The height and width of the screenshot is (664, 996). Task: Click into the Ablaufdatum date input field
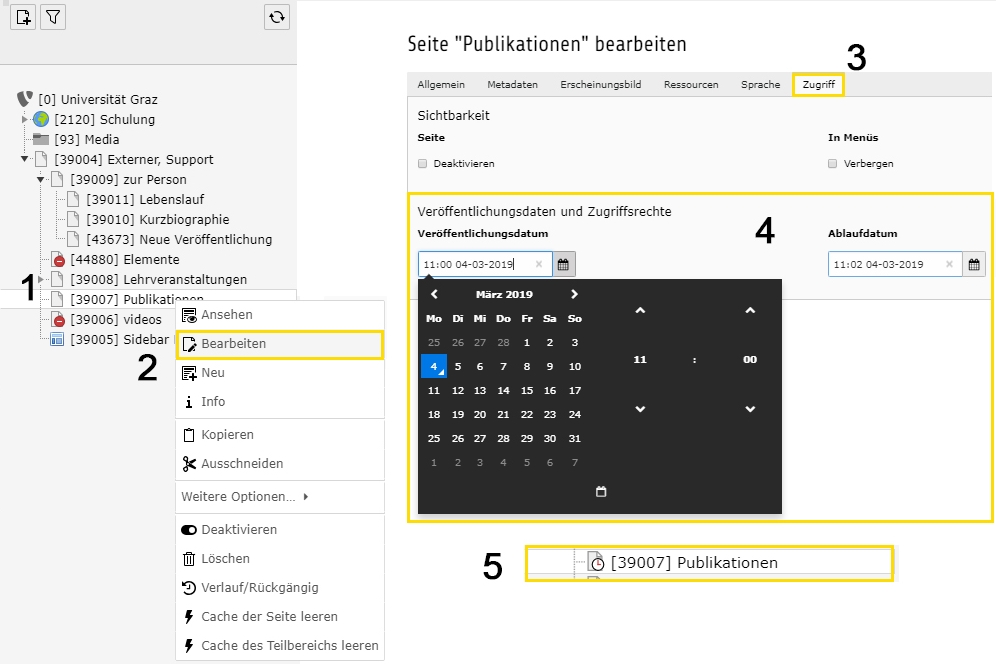coord(885,264)
